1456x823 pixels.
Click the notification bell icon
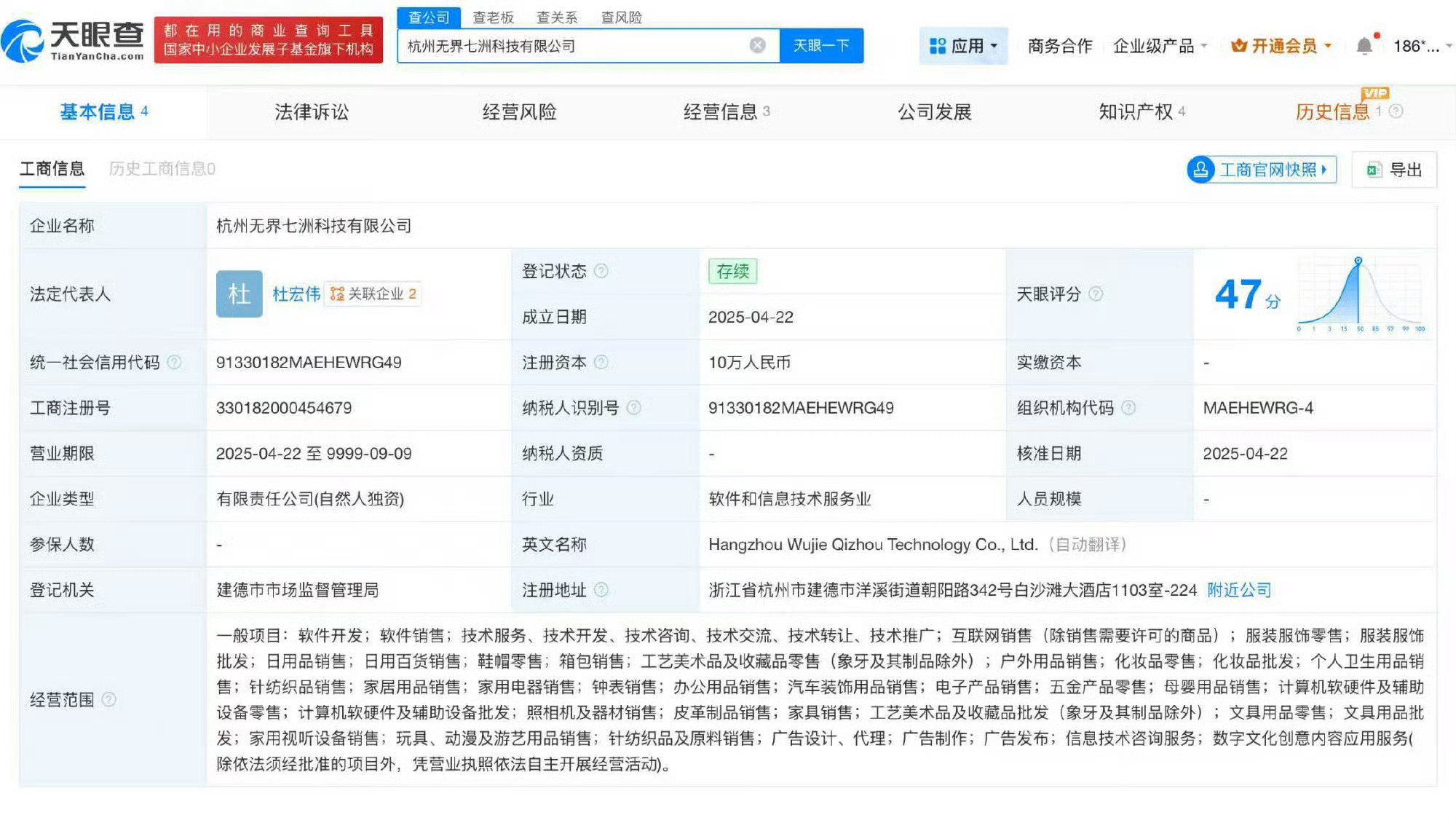pyautogui.click(x=1364, y=46)
